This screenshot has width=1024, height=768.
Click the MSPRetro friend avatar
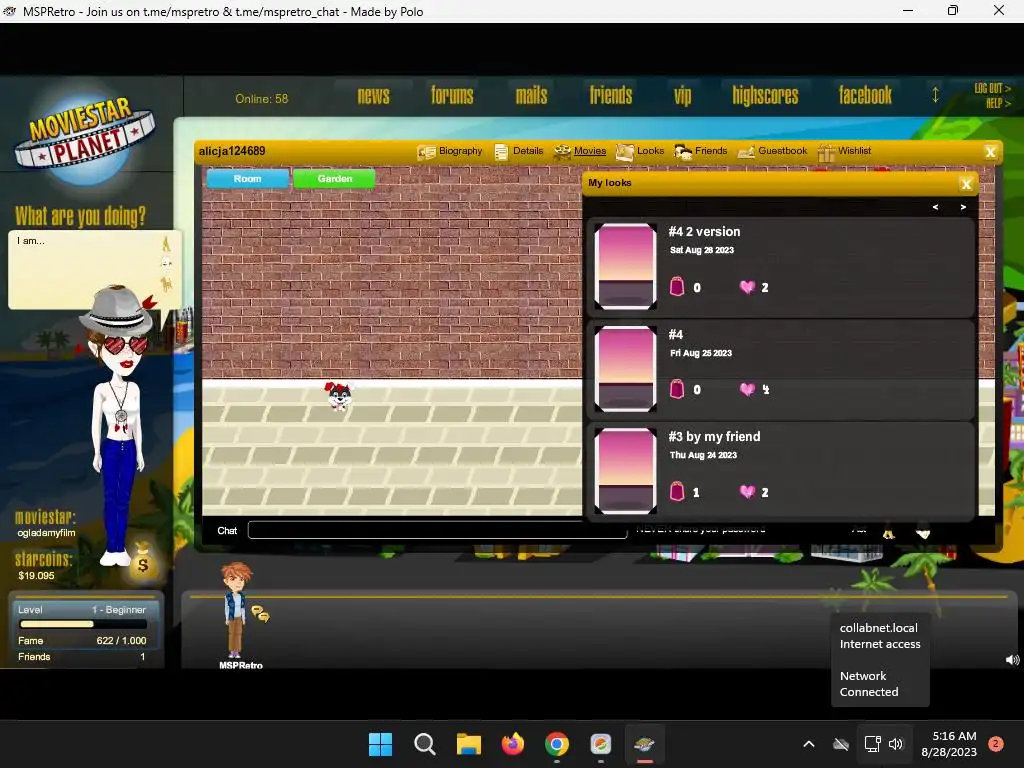pos(235,611)
